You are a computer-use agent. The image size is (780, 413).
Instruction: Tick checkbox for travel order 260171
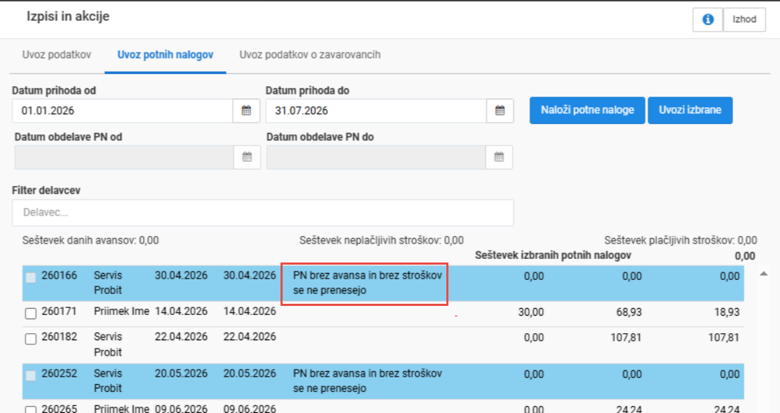pos(31,313)
